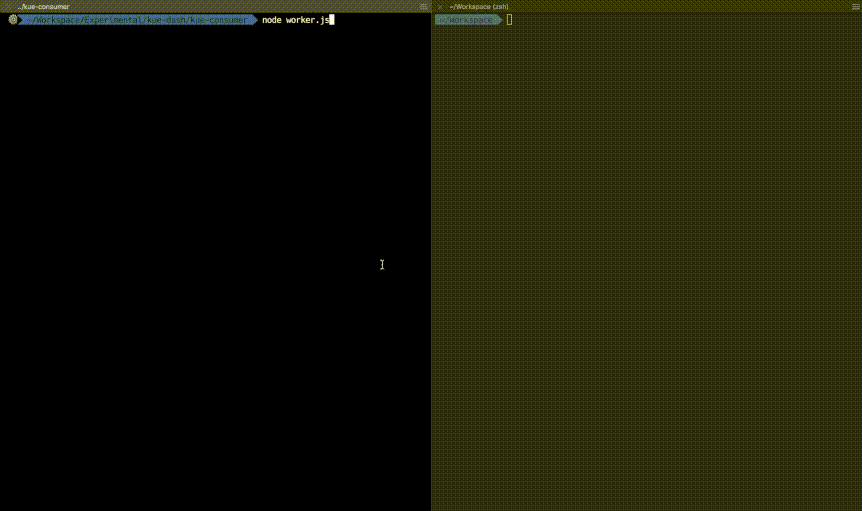Close the ~/Workspace (zsh) pane
This screenshot has width=862, height=511.
pyautogui.click(x=440, y=7)
